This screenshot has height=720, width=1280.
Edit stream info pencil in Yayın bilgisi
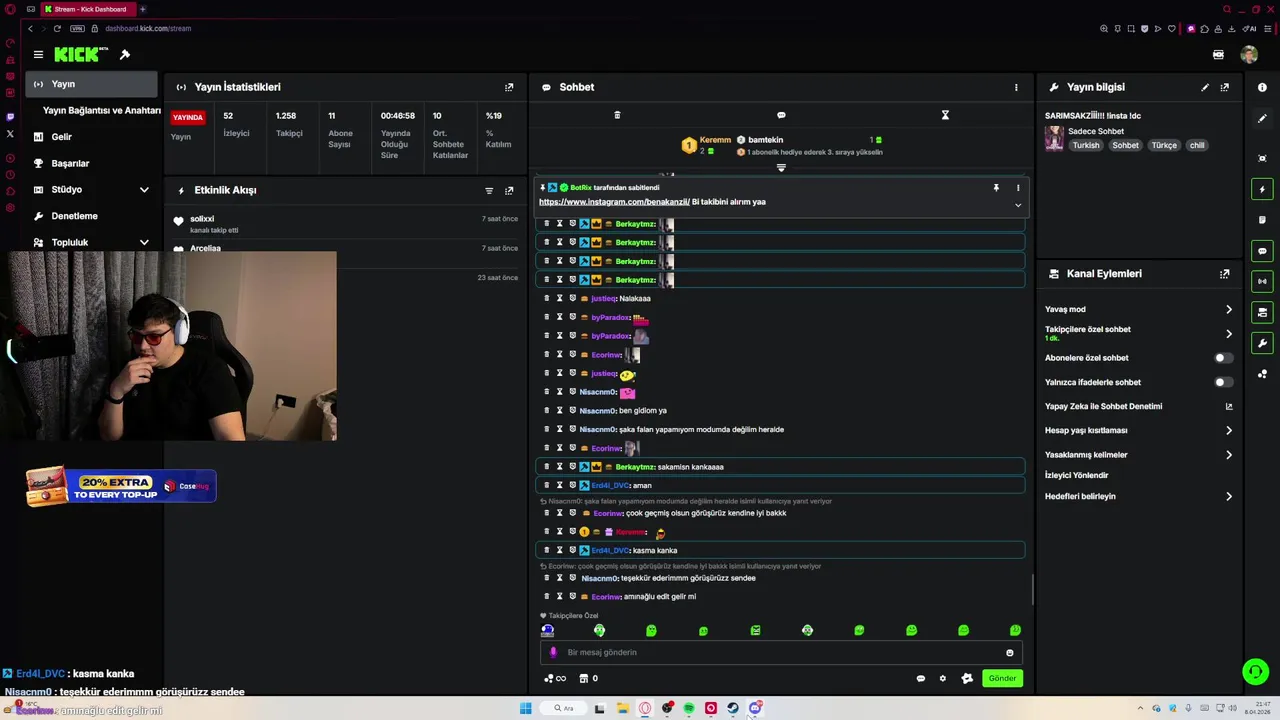(1205, 87)
